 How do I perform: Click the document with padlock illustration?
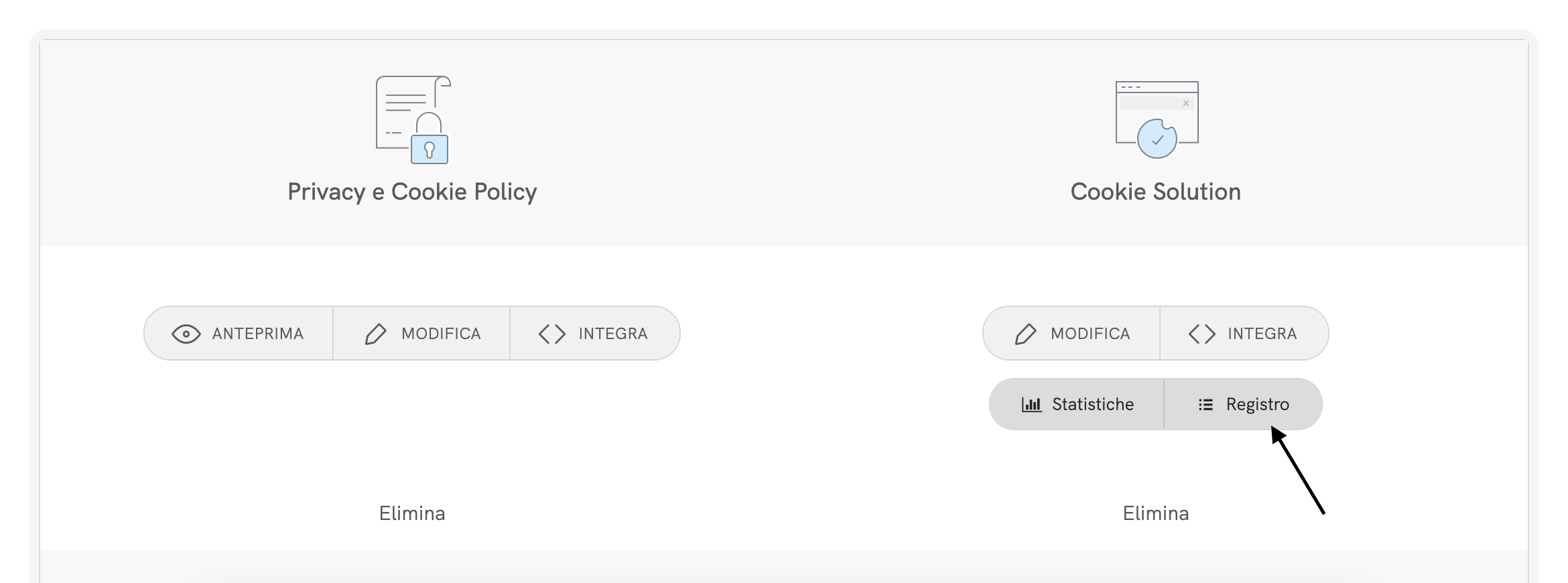[x=413, y=120]
